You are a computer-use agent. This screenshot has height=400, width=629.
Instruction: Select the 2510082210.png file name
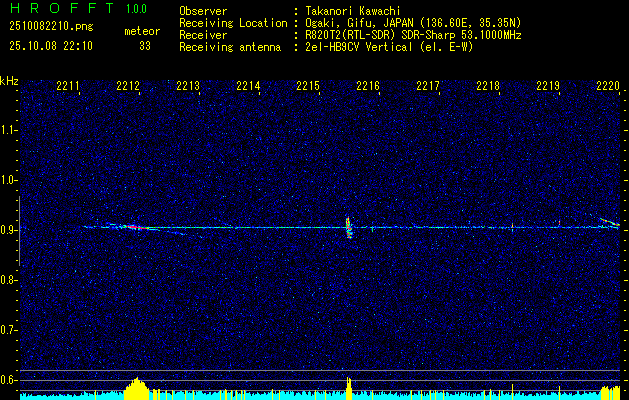click(51, 27)
